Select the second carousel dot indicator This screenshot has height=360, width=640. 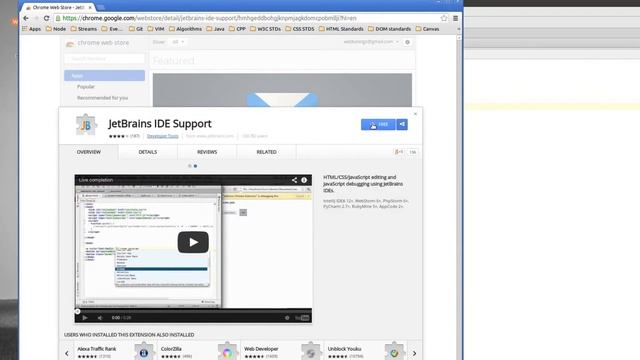(196, 166)
